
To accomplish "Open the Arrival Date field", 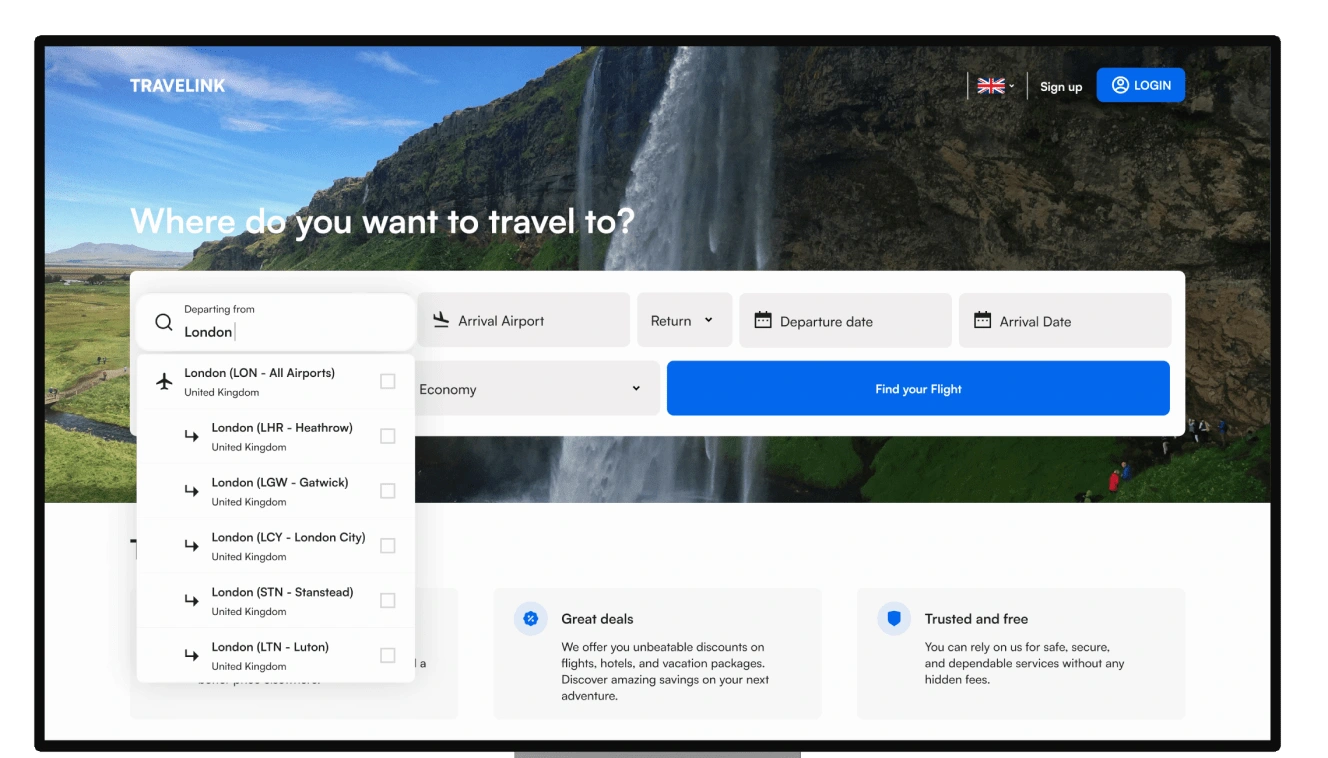I will (x=1065, y=320).
